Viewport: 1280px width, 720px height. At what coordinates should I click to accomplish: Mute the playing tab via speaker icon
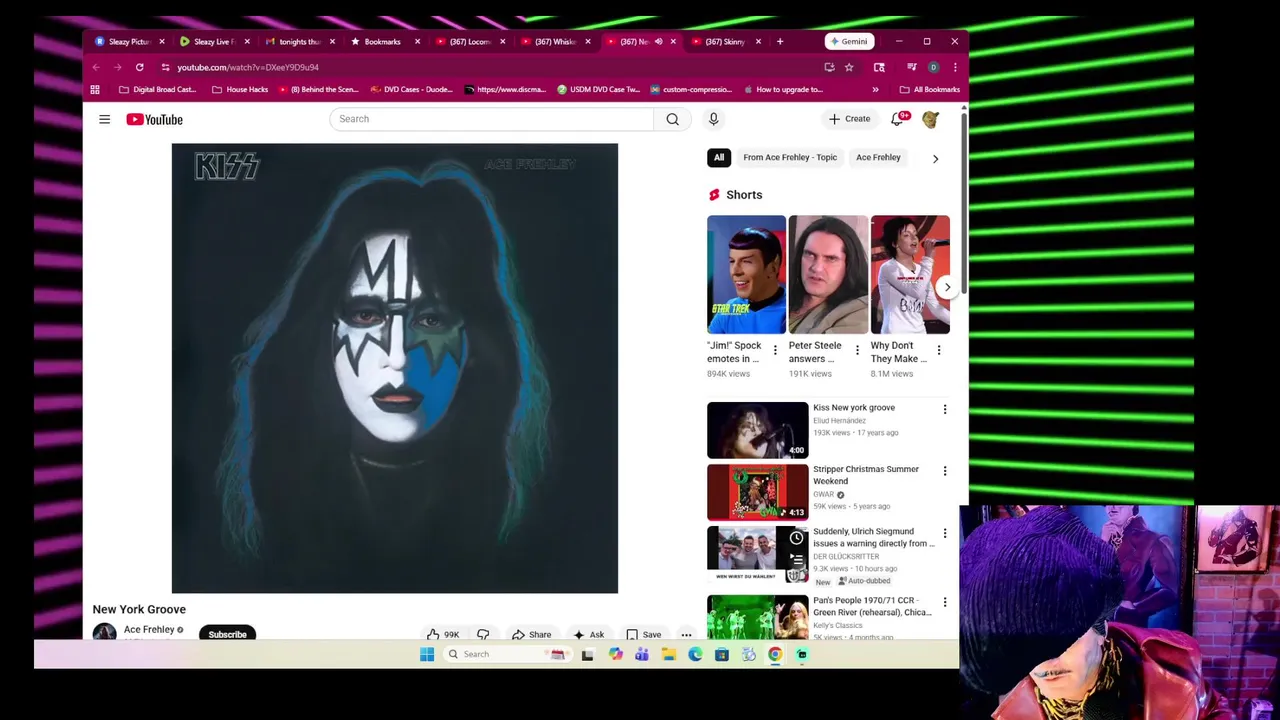tap(658, 41)
